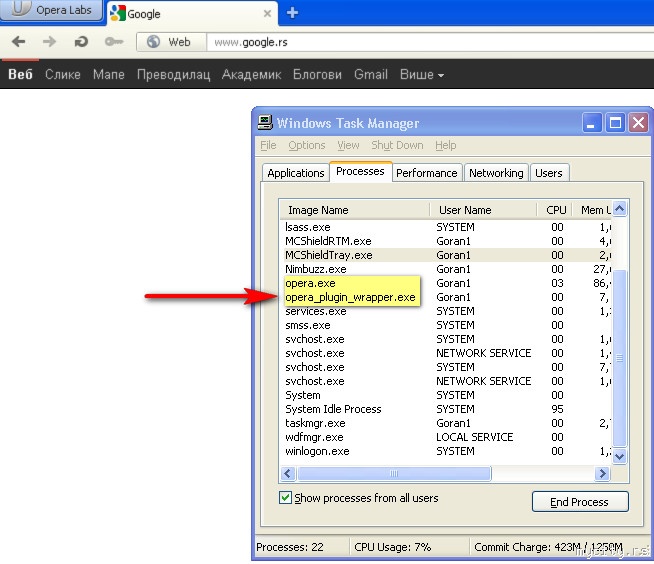
Task: Open the Options menu in Task Manager
Action: coord(307,146)
